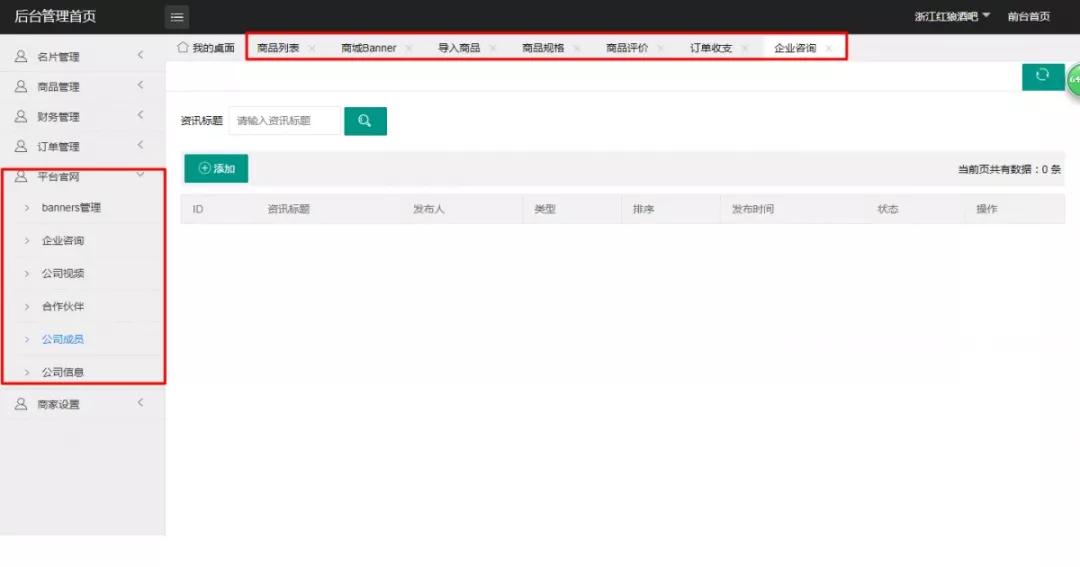Viewport: 1080px width, 567px height.
Task: Open 公司成员 in the sidebar
Action: (63, 339)
